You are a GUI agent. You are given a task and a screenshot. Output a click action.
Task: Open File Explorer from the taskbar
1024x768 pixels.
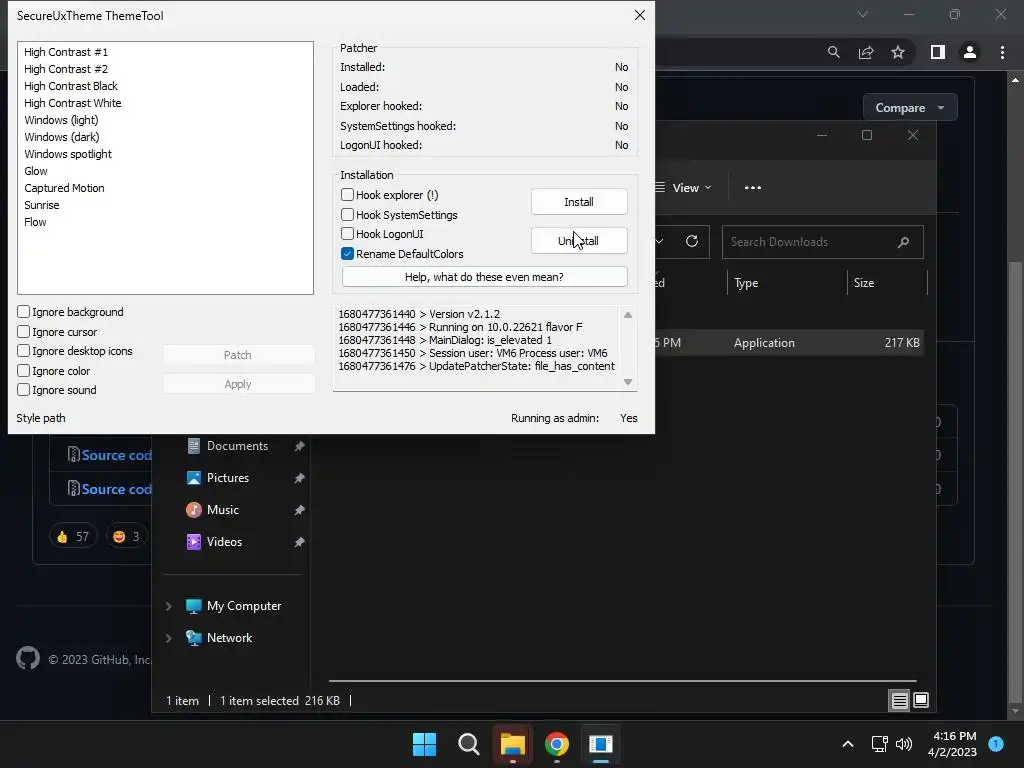(513, 744)
